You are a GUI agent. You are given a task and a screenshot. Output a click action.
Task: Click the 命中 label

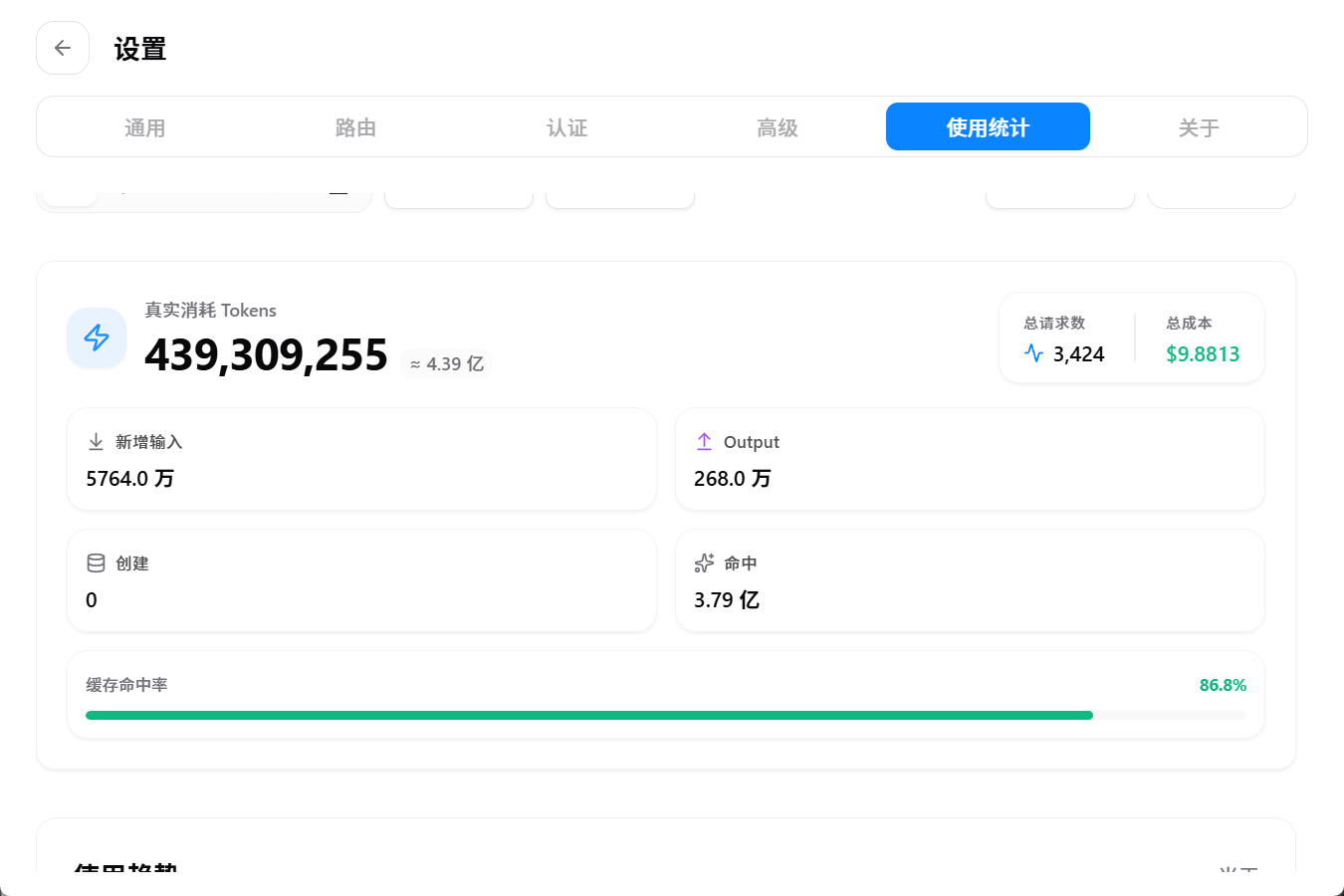tap(741, 563)
